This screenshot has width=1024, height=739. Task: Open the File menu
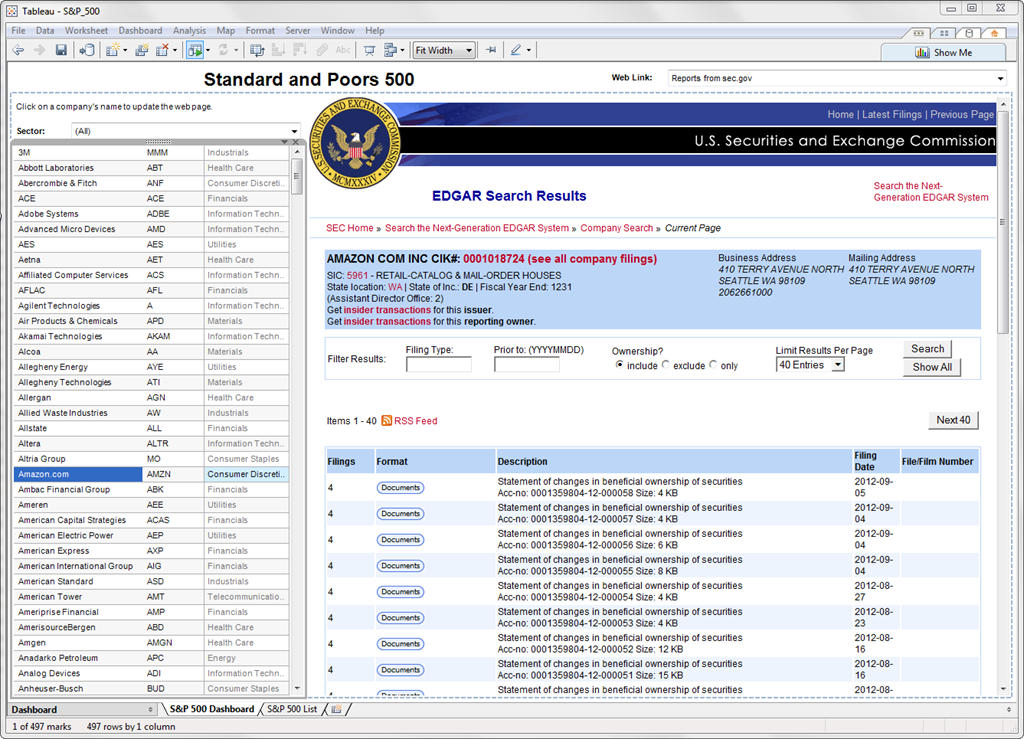click(18, 31)
